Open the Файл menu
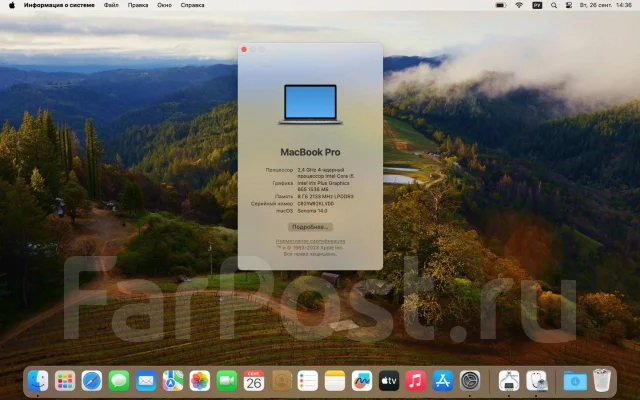The image size is (640, 400). [x=111, y=5]
